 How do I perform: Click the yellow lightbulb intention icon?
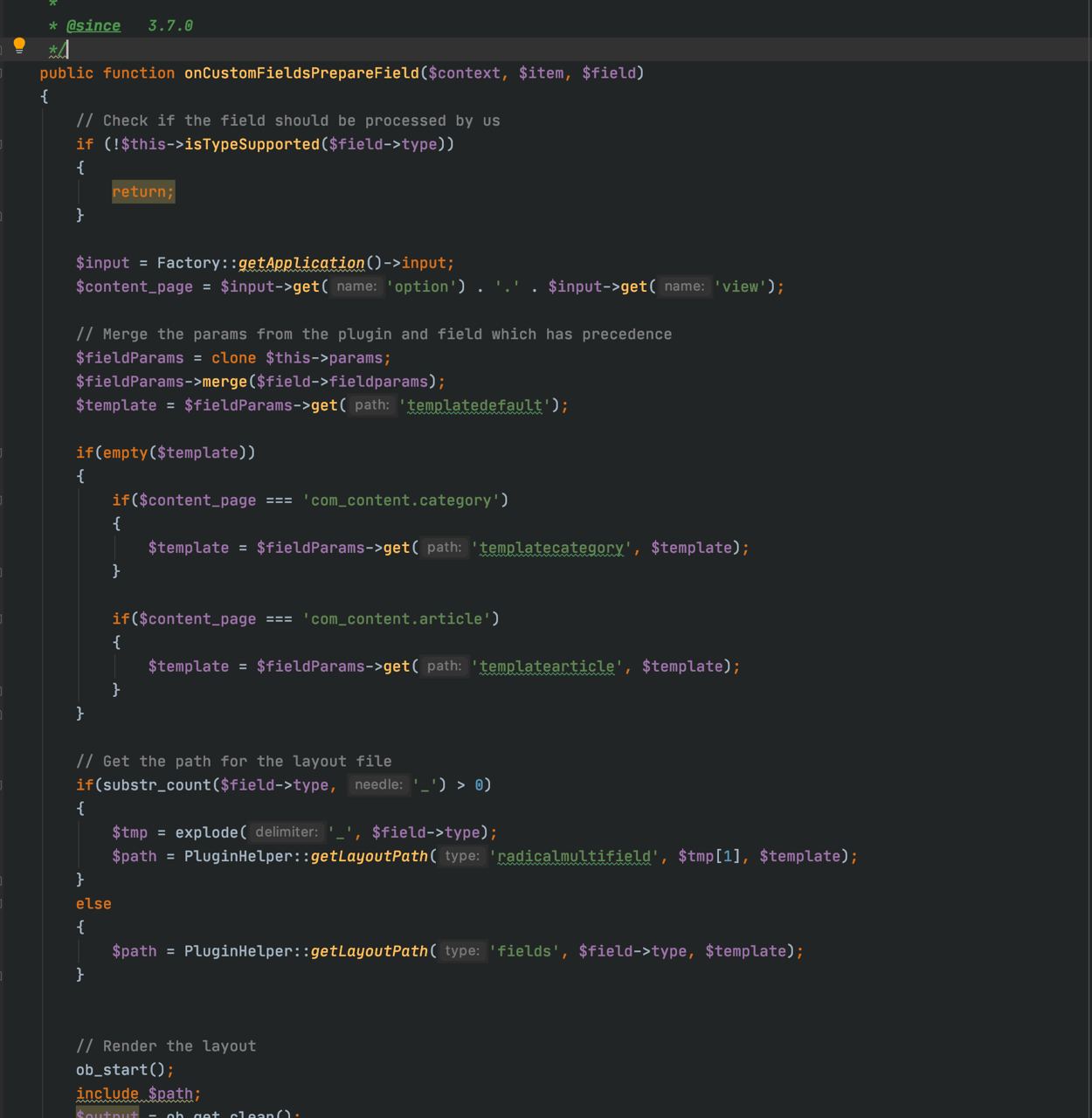(19, 45)
